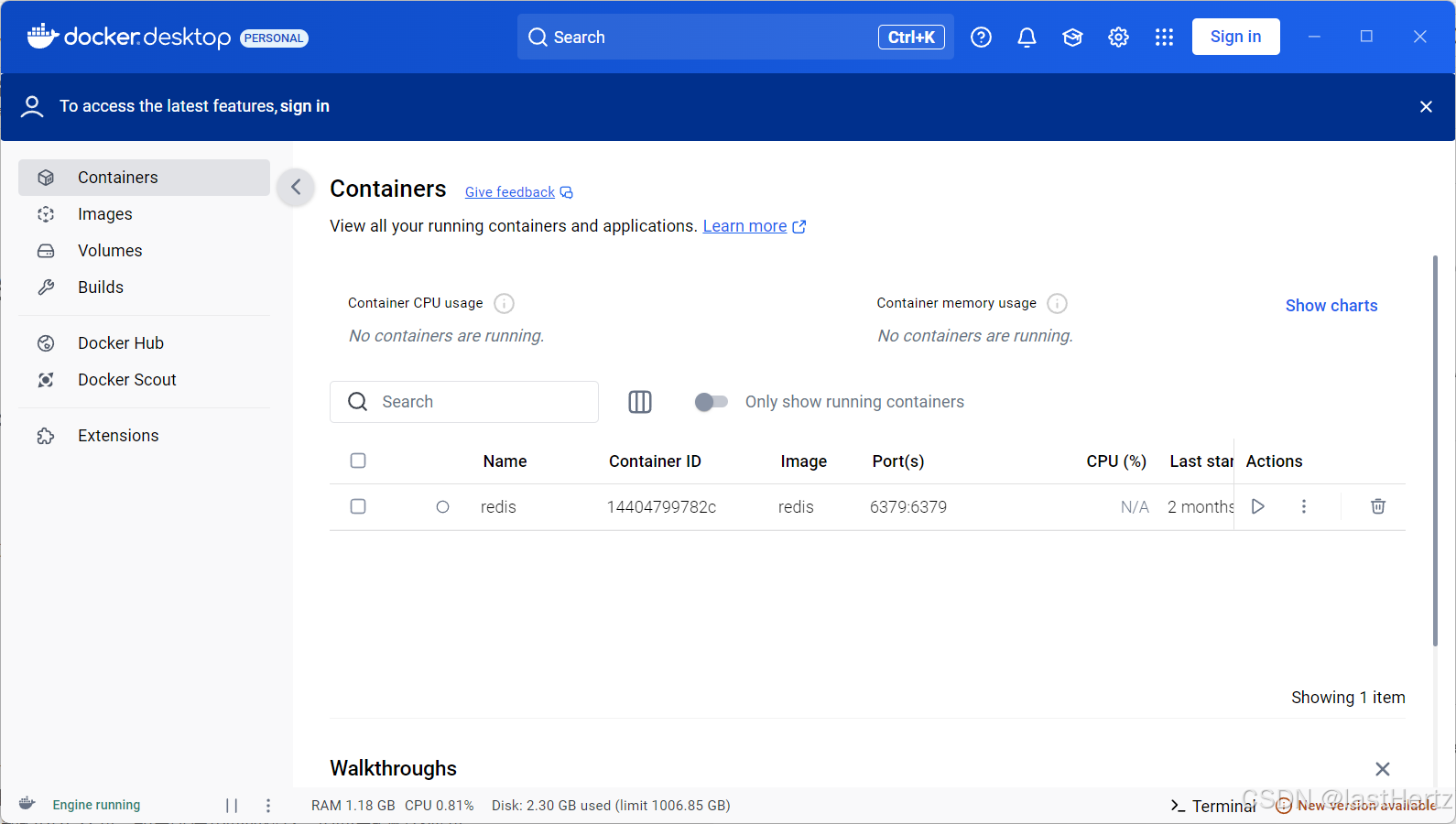Click the PERSONAL plan badge
The height and width of the screenshot is (824, 1456).
274,38
